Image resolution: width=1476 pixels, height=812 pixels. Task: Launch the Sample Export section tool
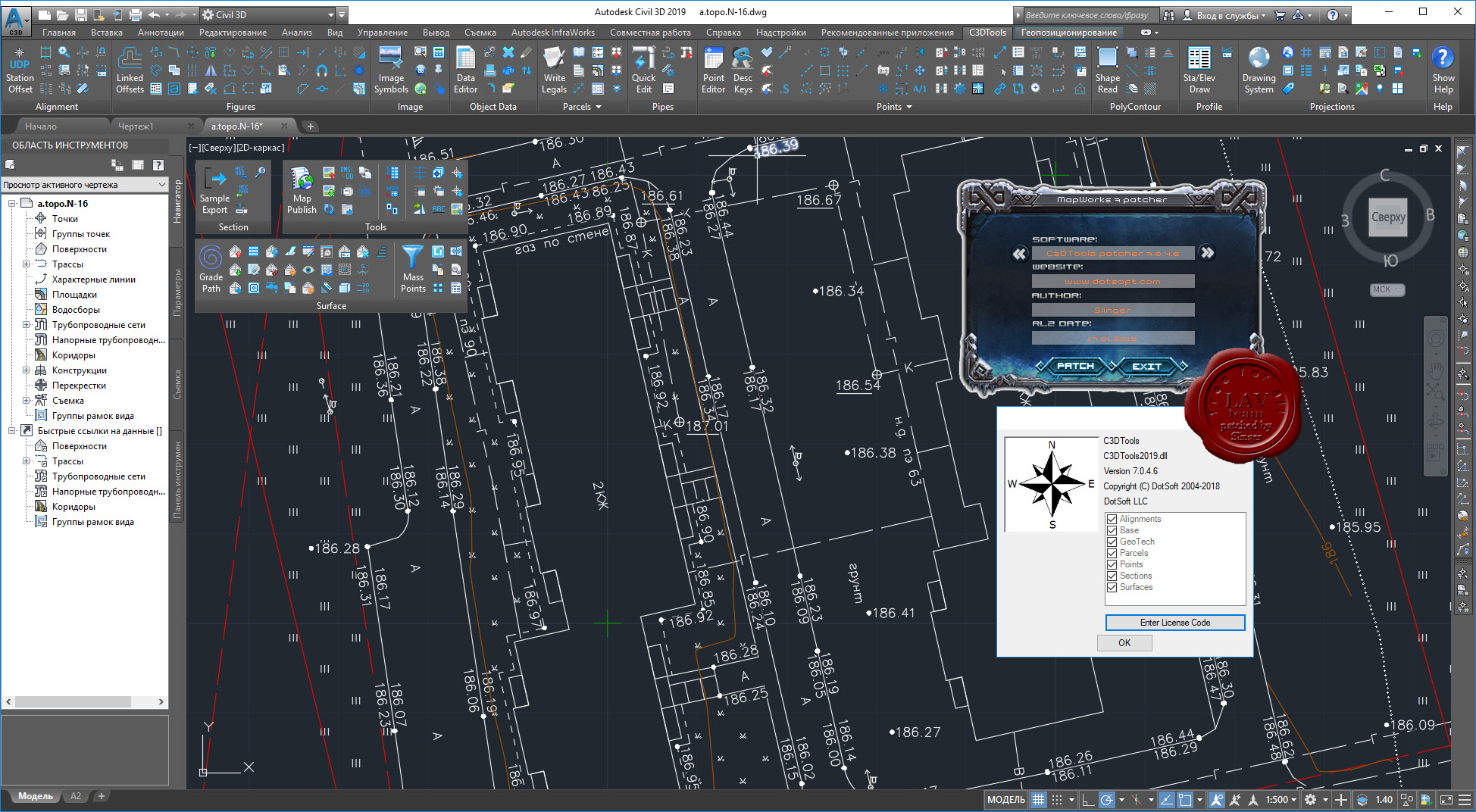214,190
